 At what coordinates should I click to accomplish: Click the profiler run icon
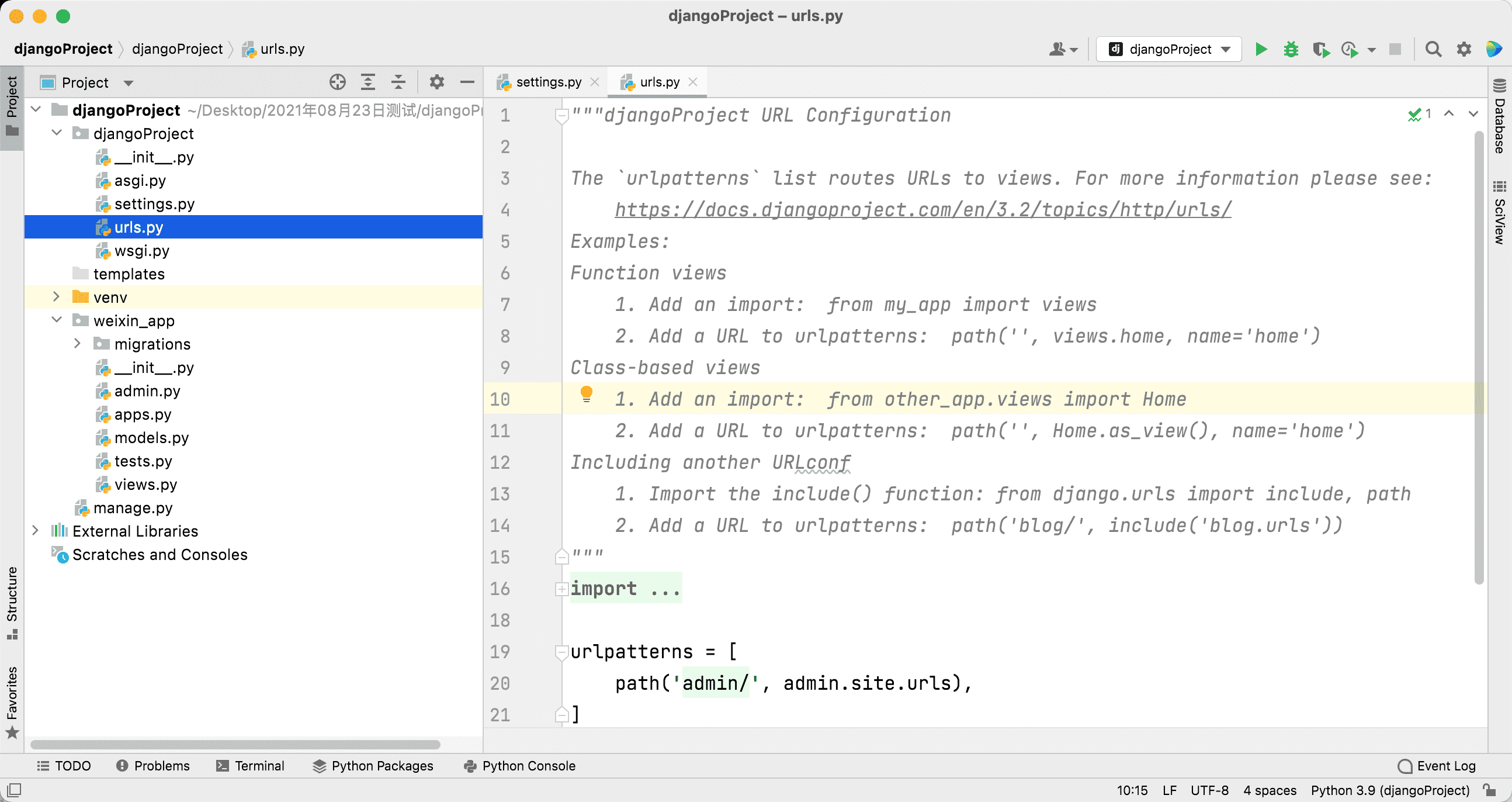(1350, 49)
